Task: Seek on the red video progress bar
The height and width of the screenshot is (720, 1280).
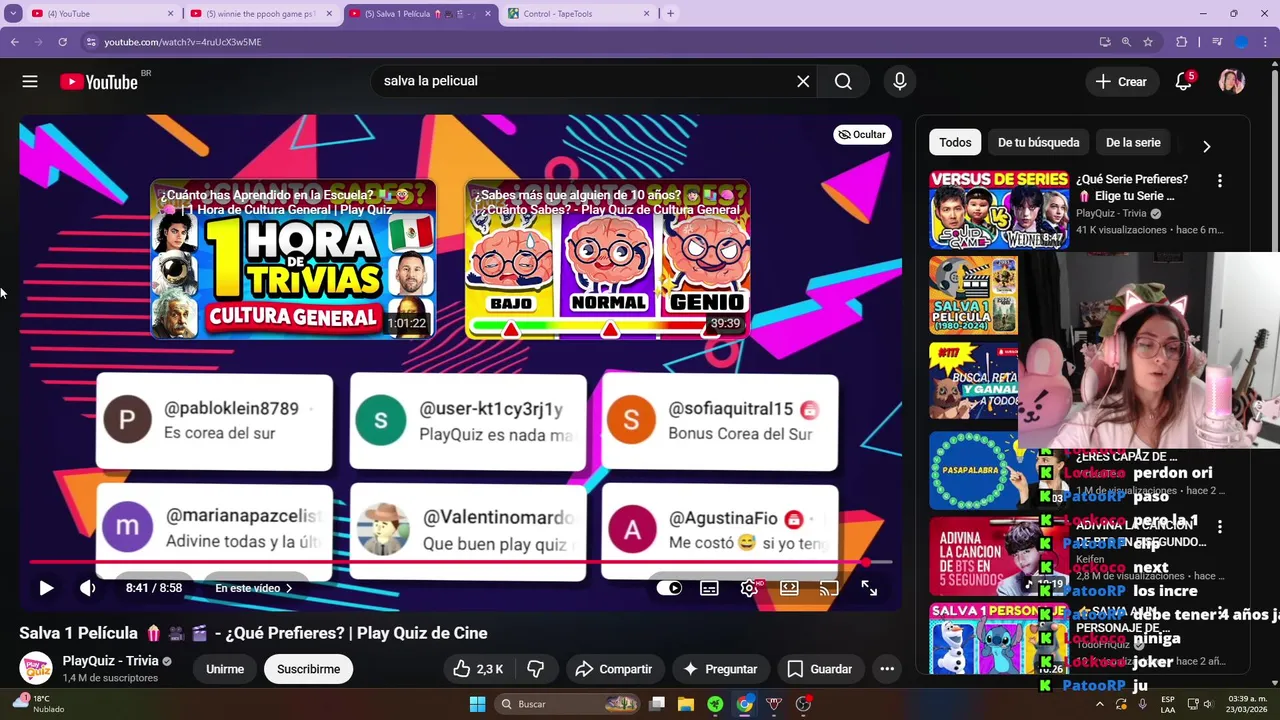Action: click(x=460, y=563)
